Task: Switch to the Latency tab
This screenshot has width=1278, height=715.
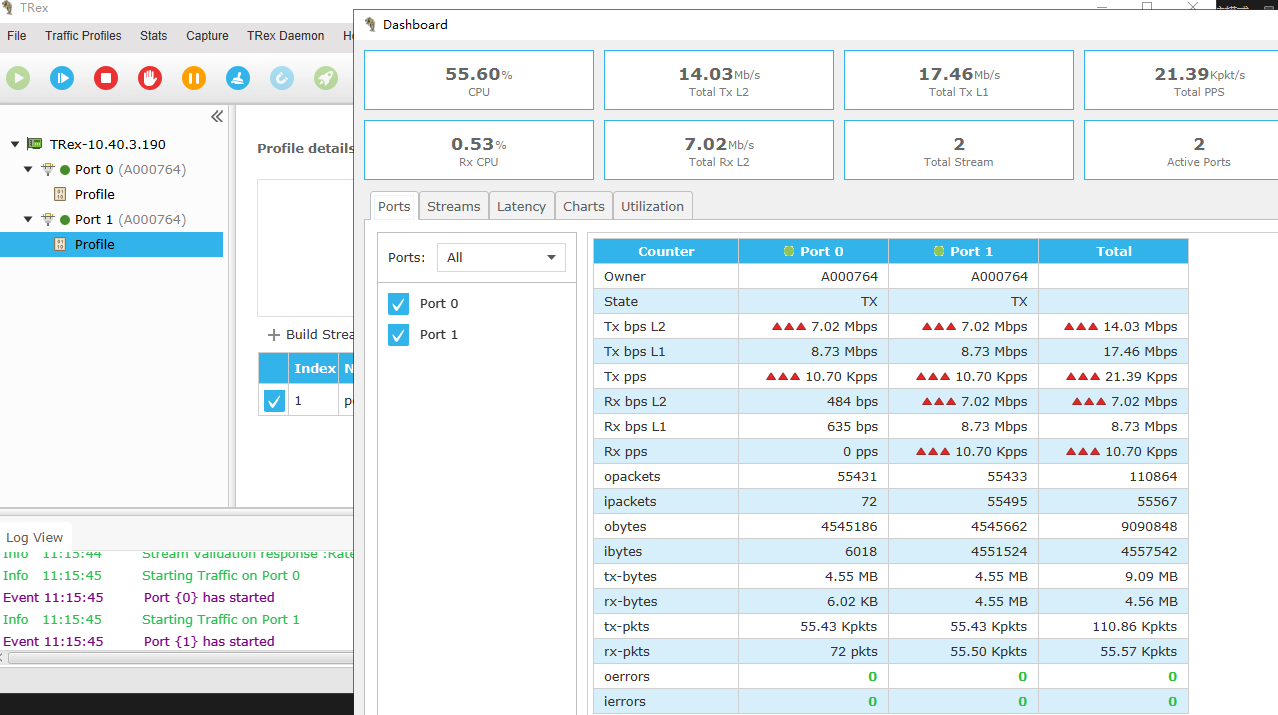Action: tap(521, 206)
